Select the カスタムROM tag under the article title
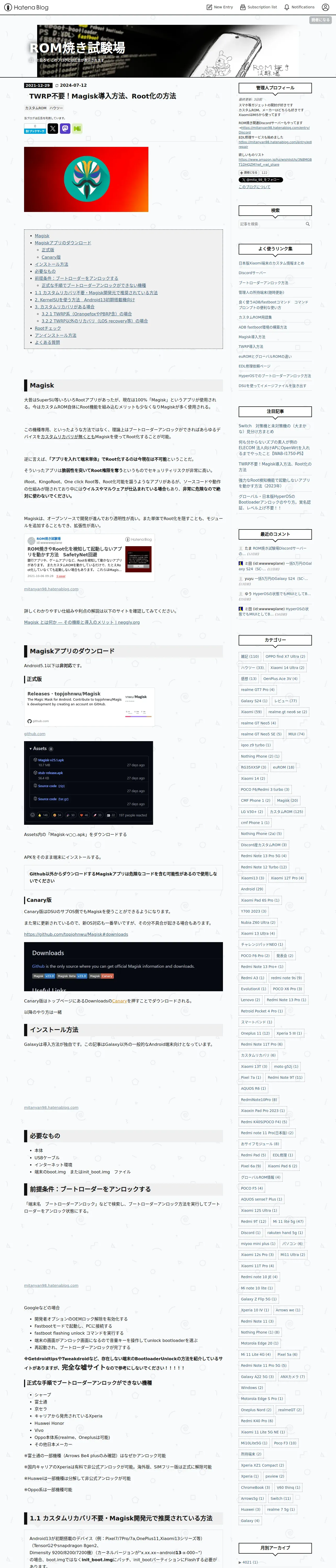 point(35,108)
